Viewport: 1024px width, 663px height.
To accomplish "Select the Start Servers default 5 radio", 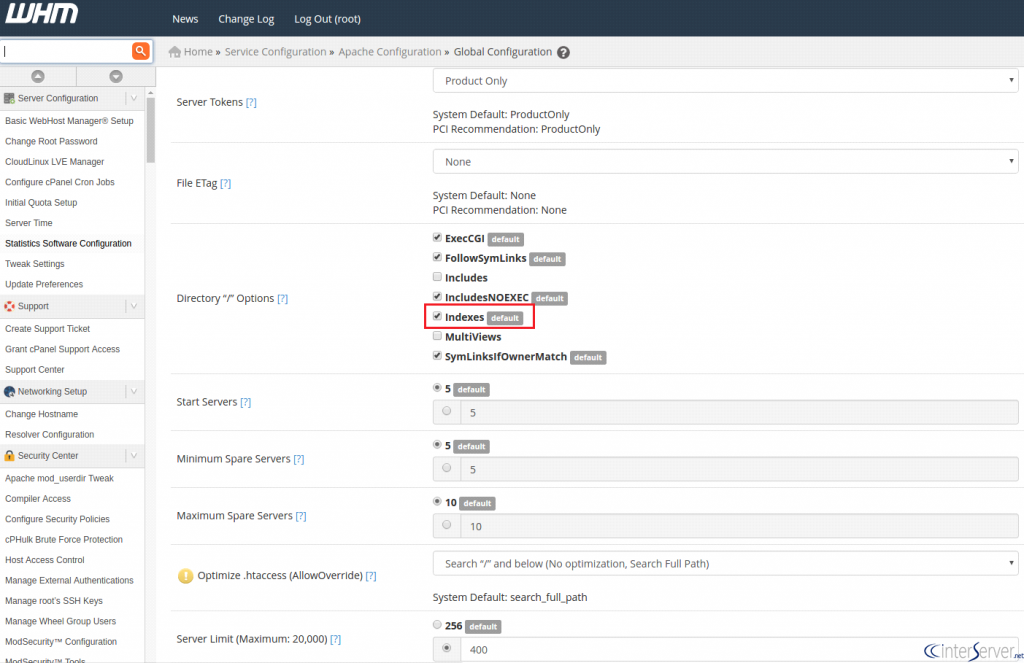I will click(438, 387).
